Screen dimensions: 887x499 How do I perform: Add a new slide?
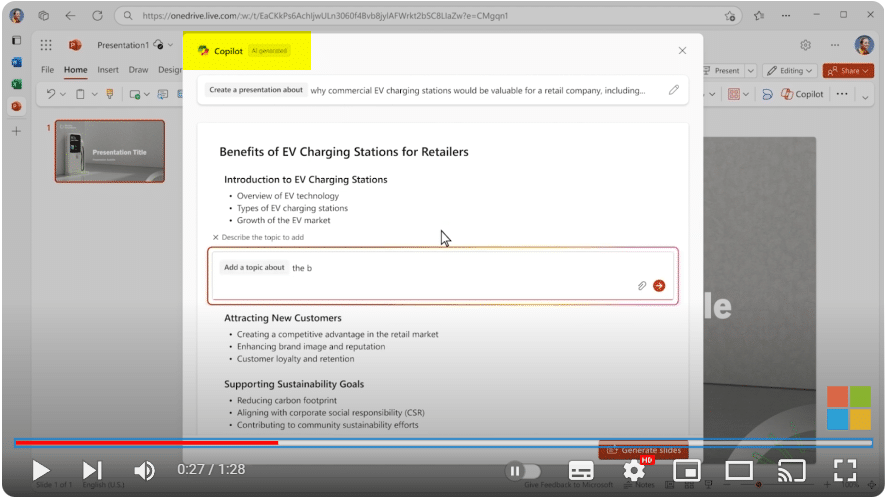coord(135,94)
